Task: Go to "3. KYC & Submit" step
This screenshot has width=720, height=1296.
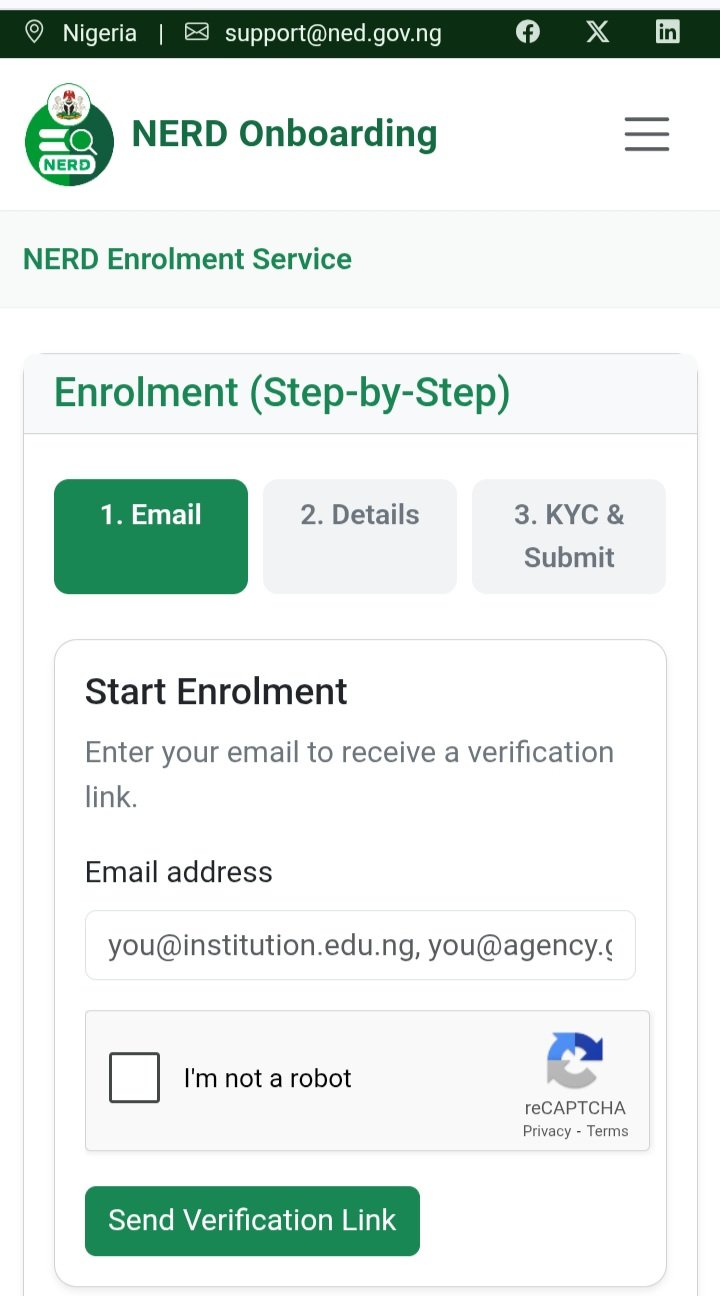Action: pyautogui.click(x=569, y=536)
